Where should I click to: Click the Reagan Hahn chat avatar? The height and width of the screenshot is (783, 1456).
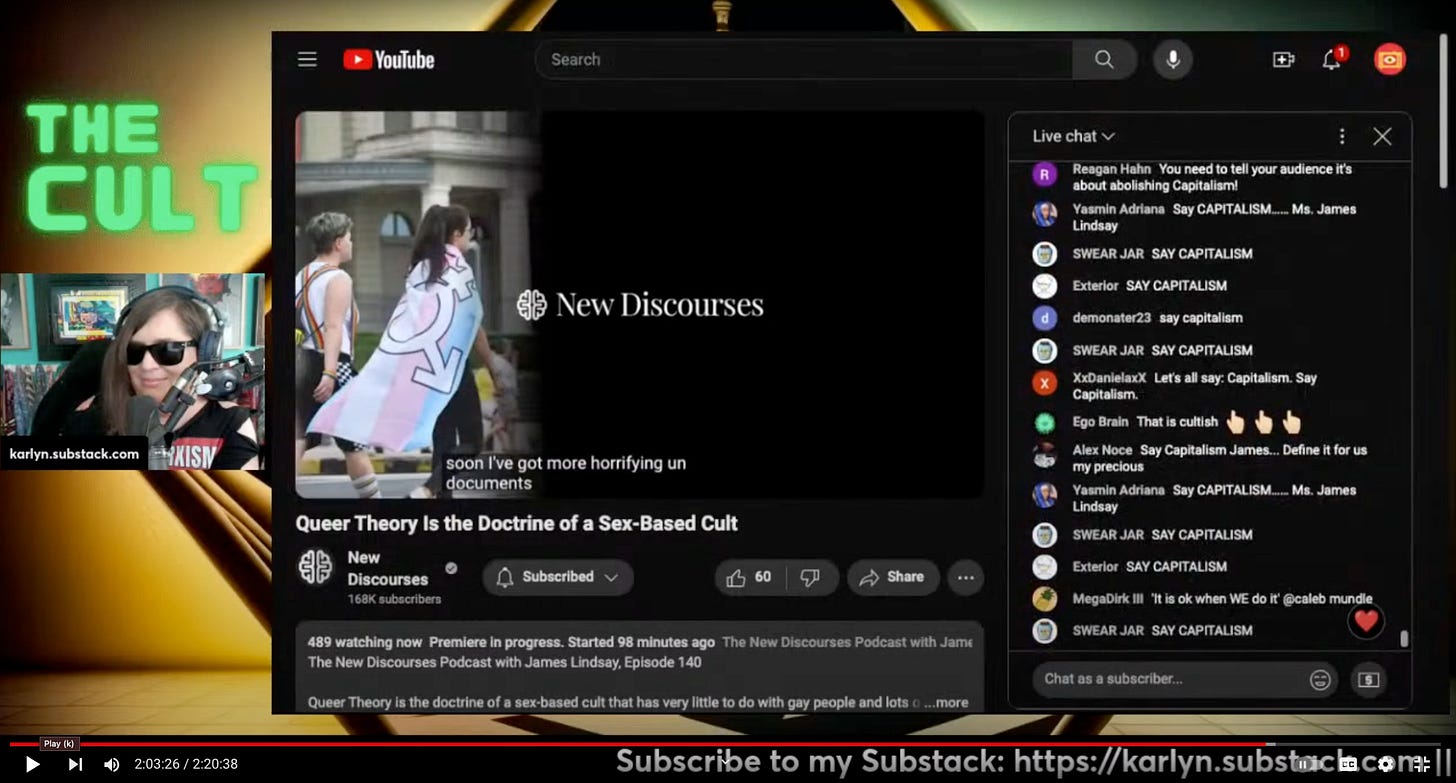[x=1044, y=175]
